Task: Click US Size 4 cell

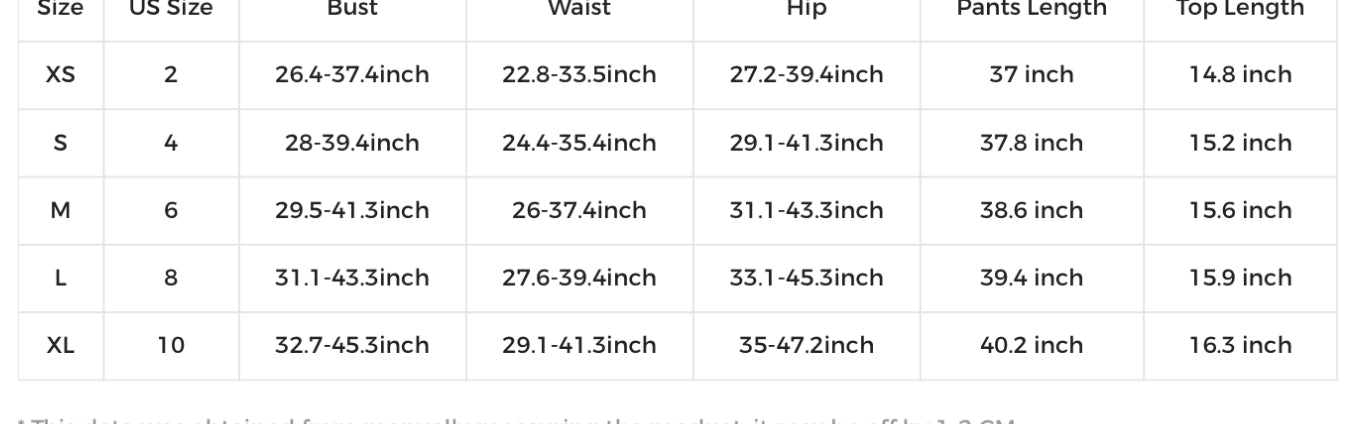Action: (171, 143)
